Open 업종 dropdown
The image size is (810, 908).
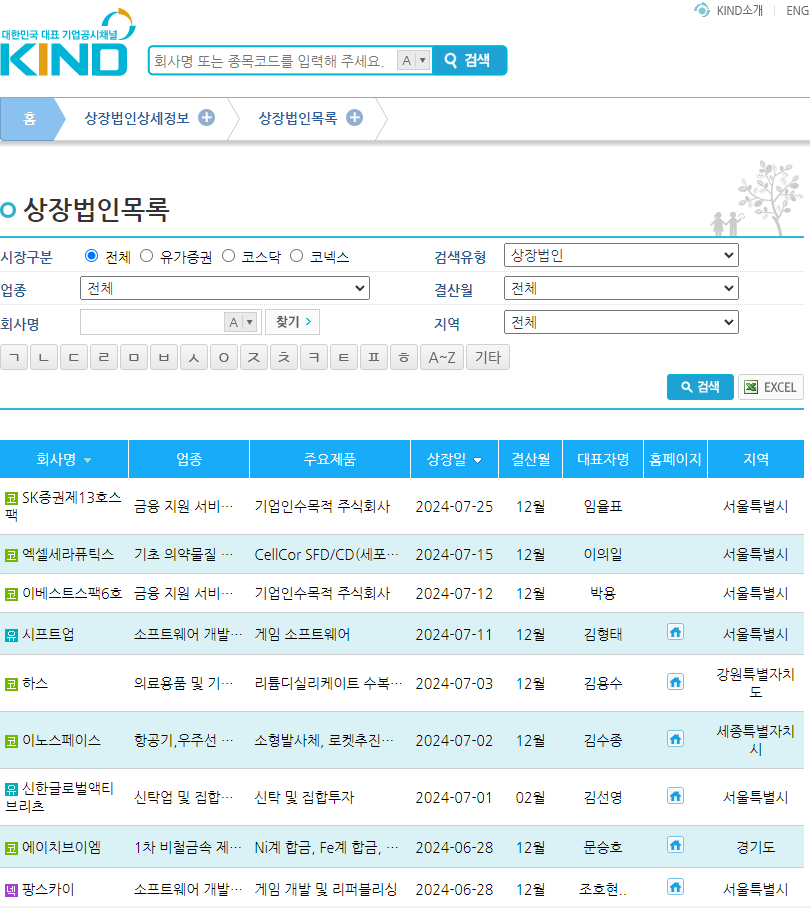[225, 288]
